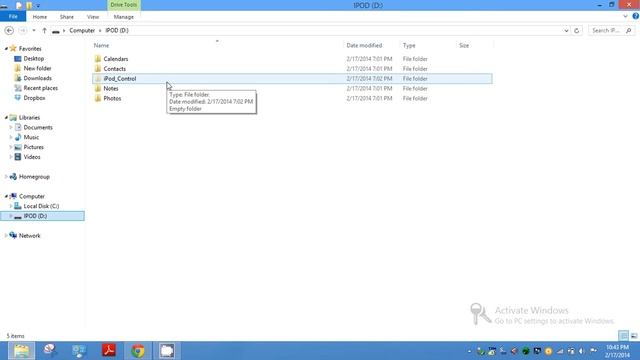
Task: Click the Drive Tools contextual tab header
Action: (124, 5)
